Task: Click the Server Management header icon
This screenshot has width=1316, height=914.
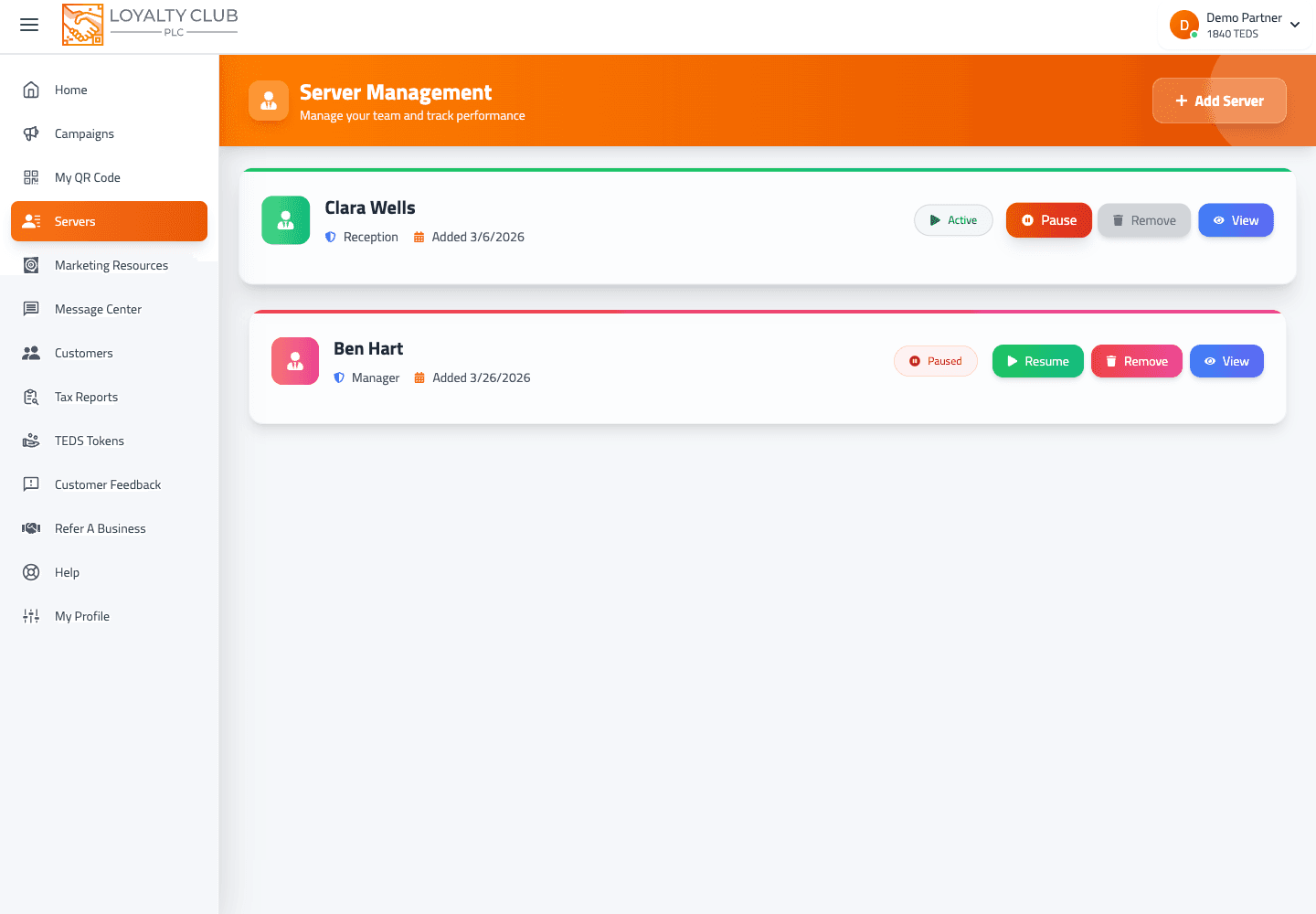Action: tap(269, 101)
